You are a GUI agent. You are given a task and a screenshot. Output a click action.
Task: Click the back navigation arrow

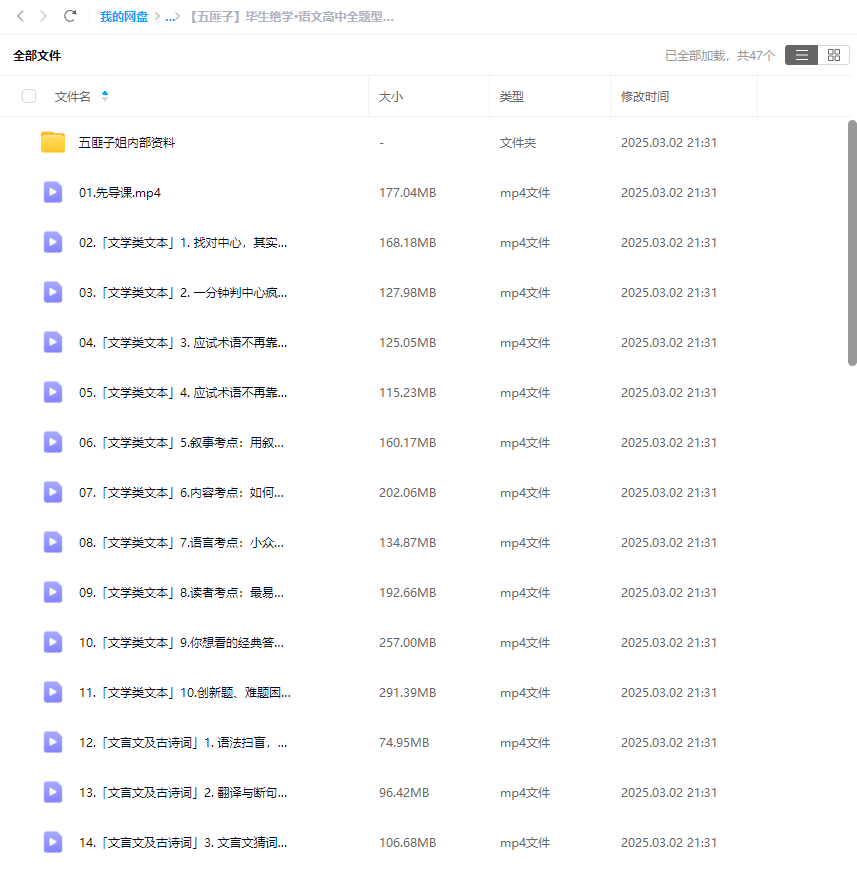(x=20, y=17)
